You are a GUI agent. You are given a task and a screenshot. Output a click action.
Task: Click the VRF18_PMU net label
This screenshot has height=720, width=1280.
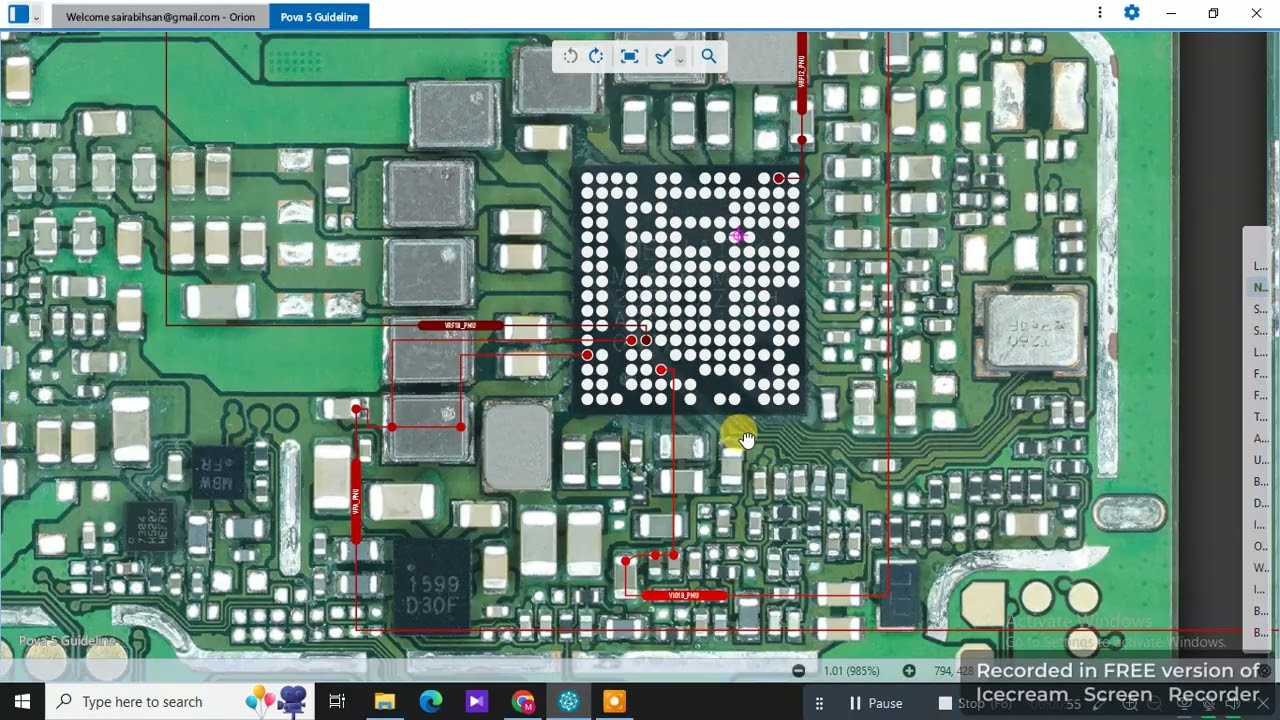460,326
